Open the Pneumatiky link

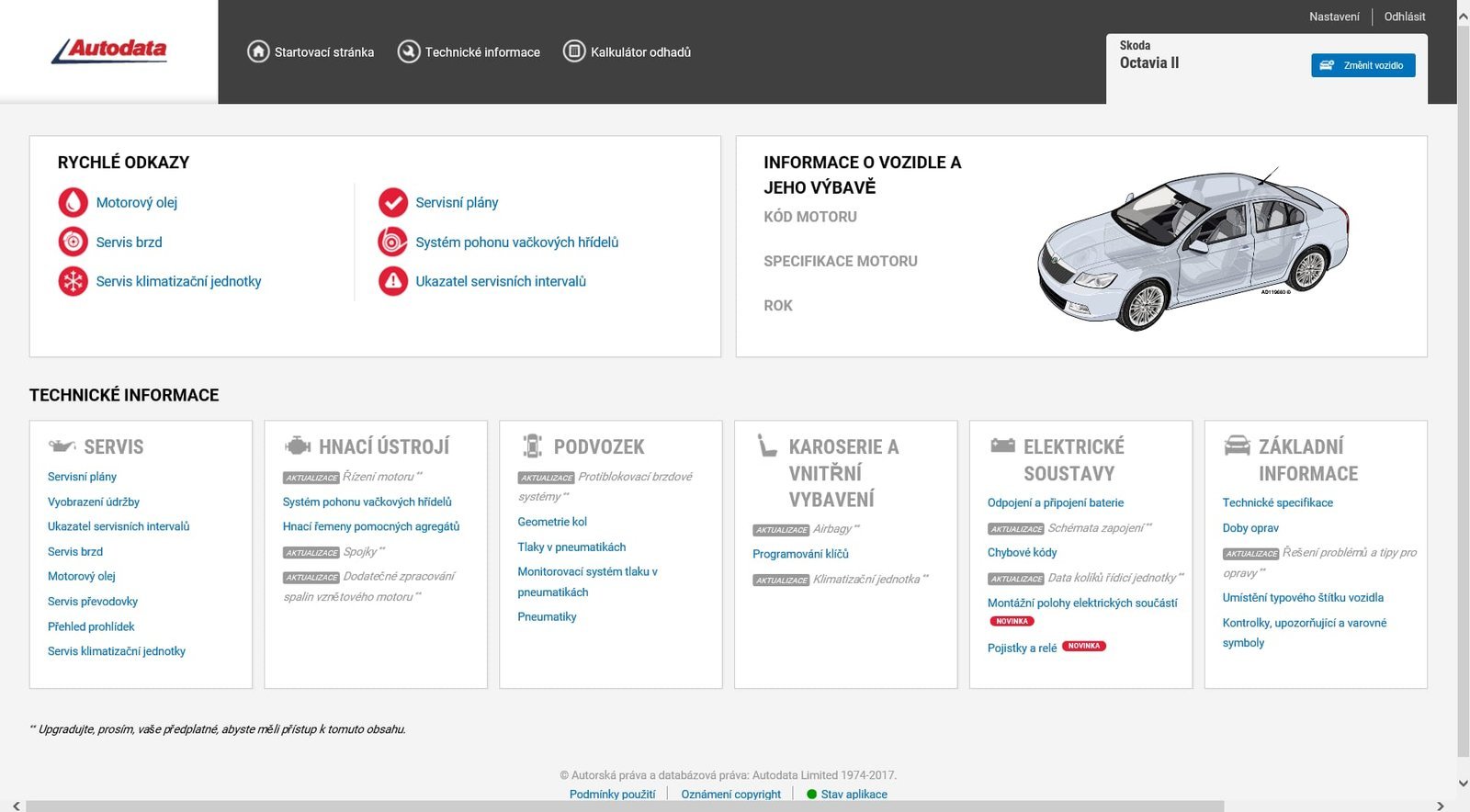click(547, 616)
